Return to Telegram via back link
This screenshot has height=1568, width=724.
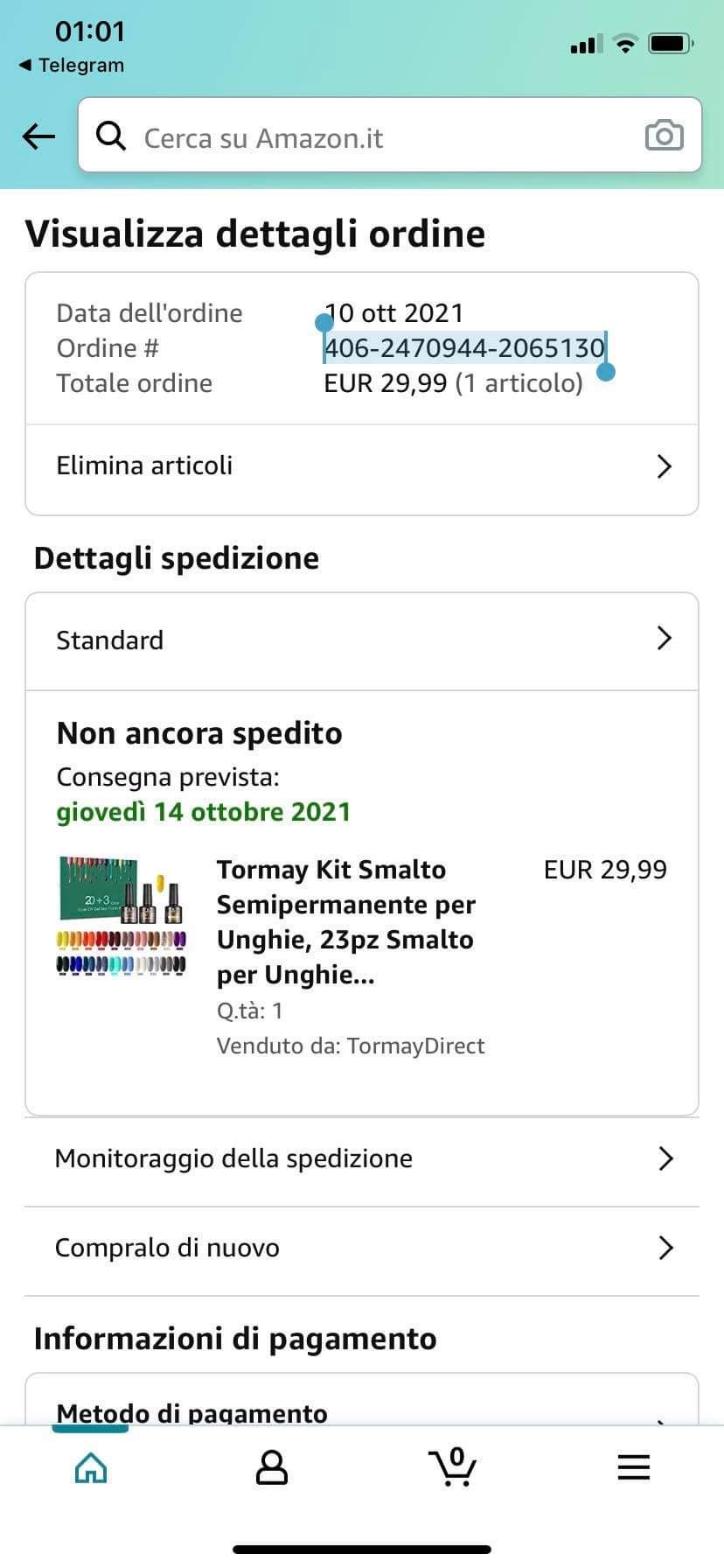pyautogui.click(x=72, y=65)
